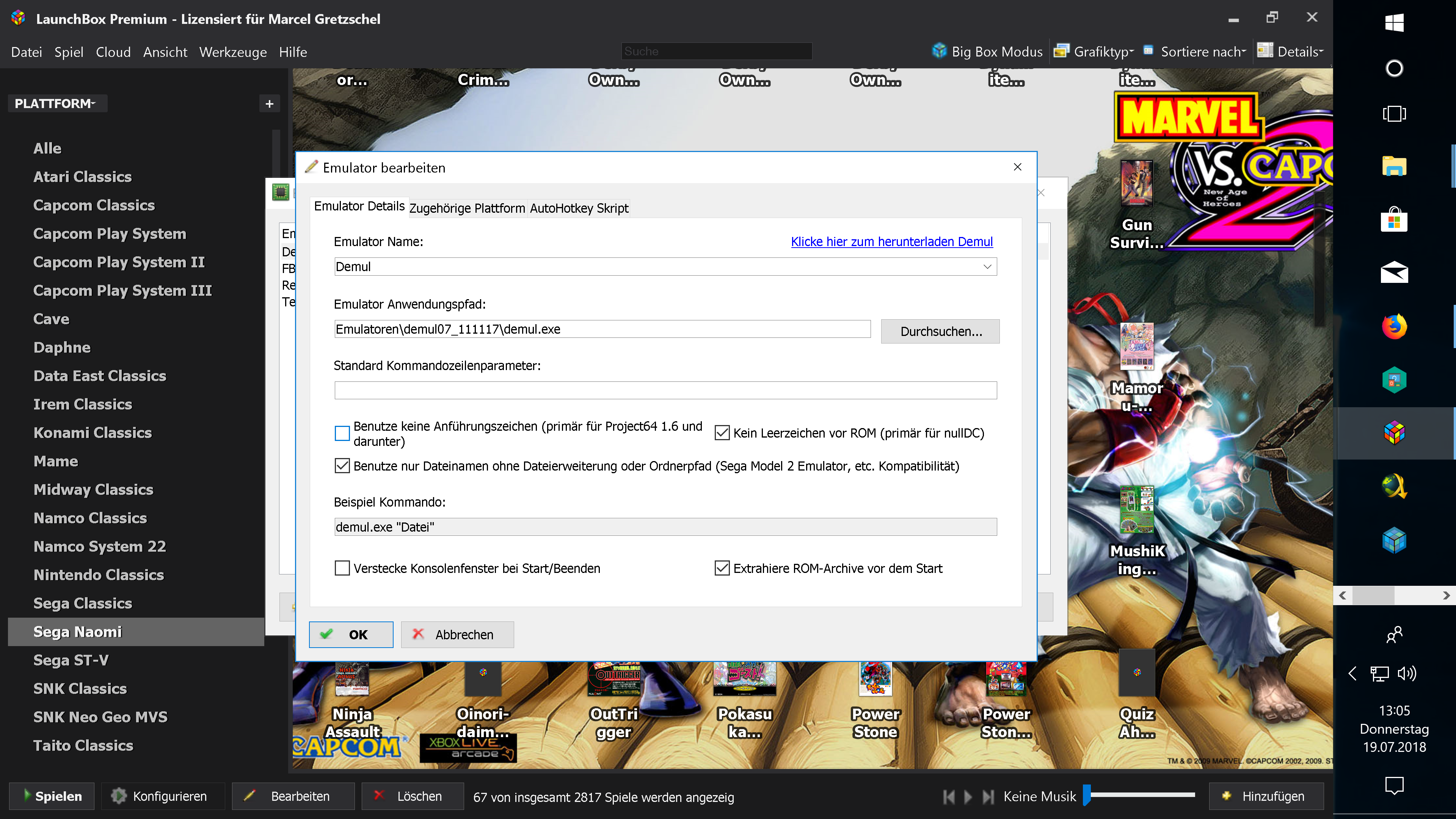1456x819 pixels.
Task: Click the Emulator Anwendungspfad field
Action: pyautogui.click(x=602, y=329)
